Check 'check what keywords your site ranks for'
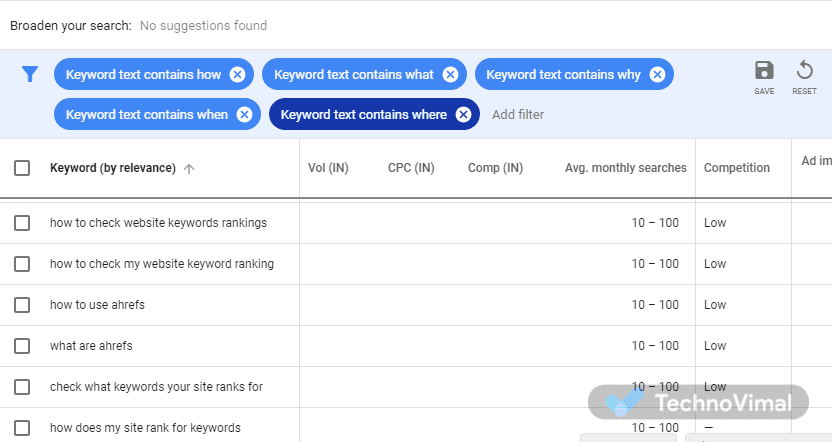This screenshot has height=442, width=832. (22, 387)
